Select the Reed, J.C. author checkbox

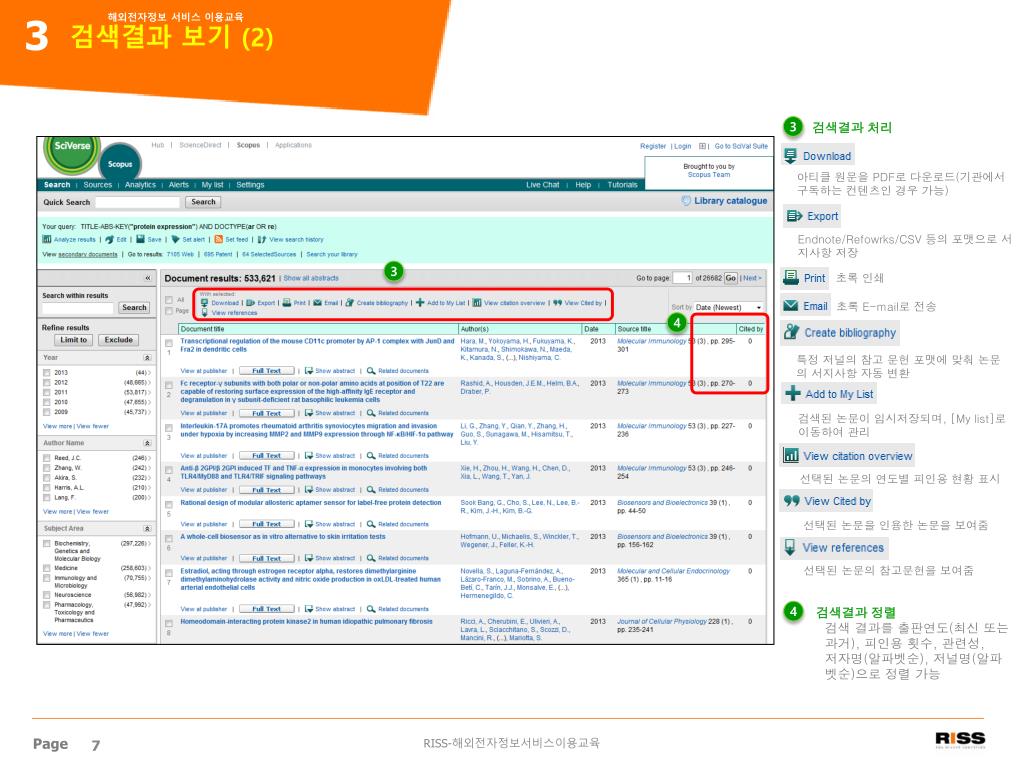click(46, 458)
